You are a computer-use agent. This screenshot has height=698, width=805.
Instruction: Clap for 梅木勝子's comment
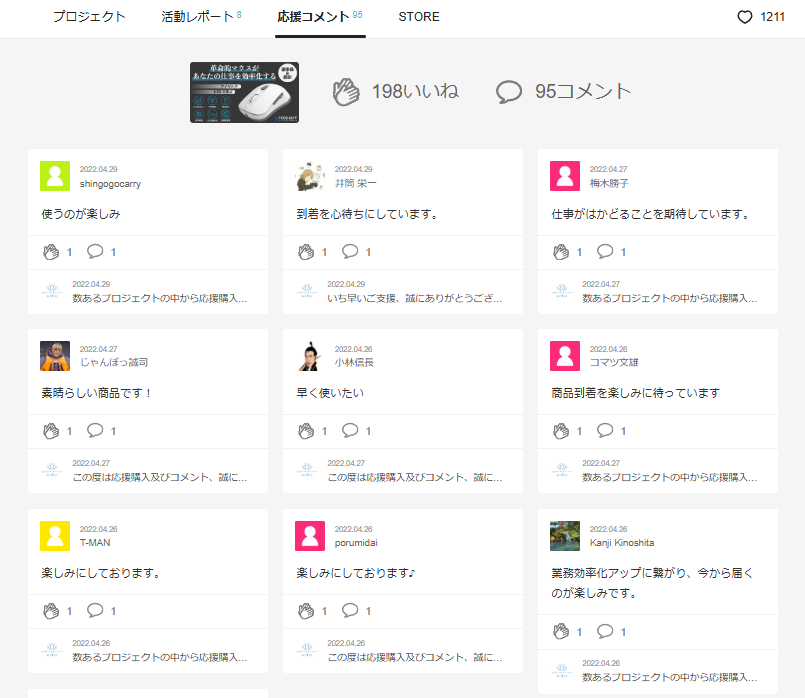point(561,252)
